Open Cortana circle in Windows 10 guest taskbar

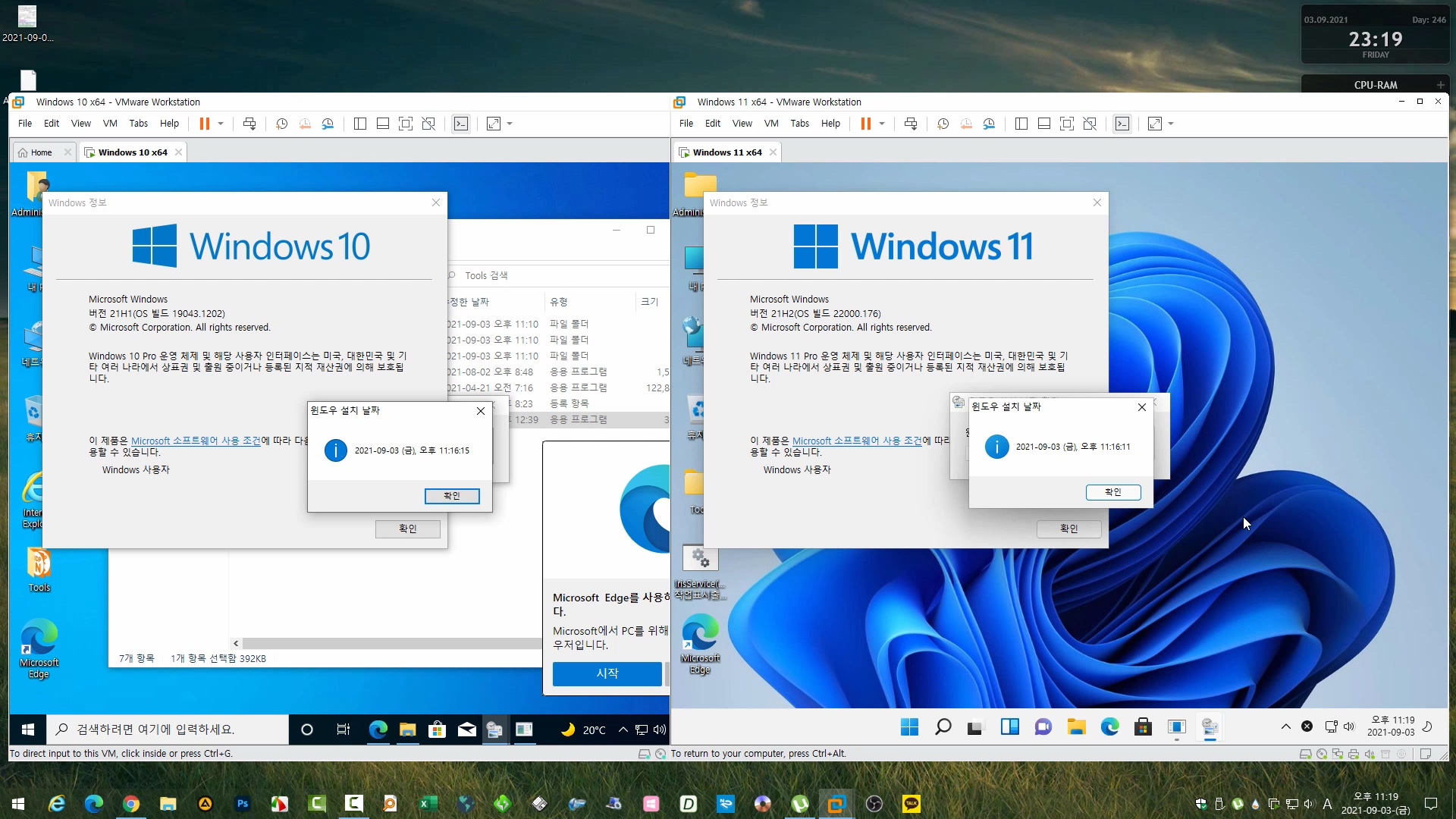coord(307,730)
